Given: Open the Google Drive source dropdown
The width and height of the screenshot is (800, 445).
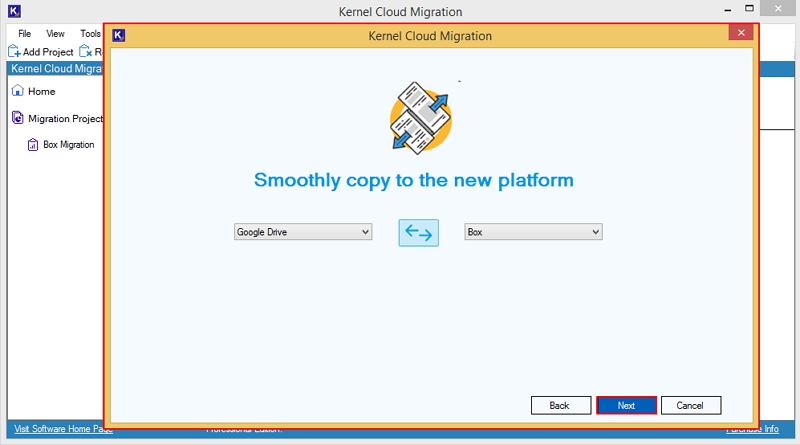Looking at the screenshot, I should (x=303, y=232).
